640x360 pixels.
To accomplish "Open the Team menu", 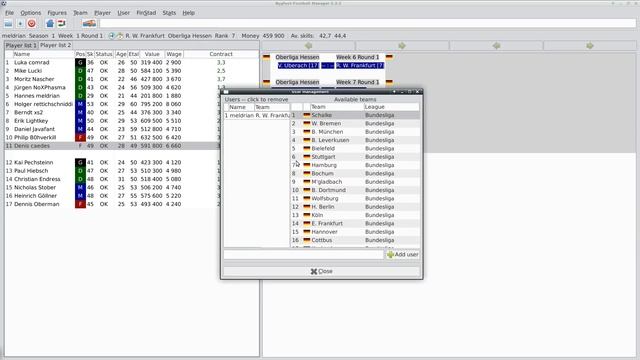I will coord(80,13).
